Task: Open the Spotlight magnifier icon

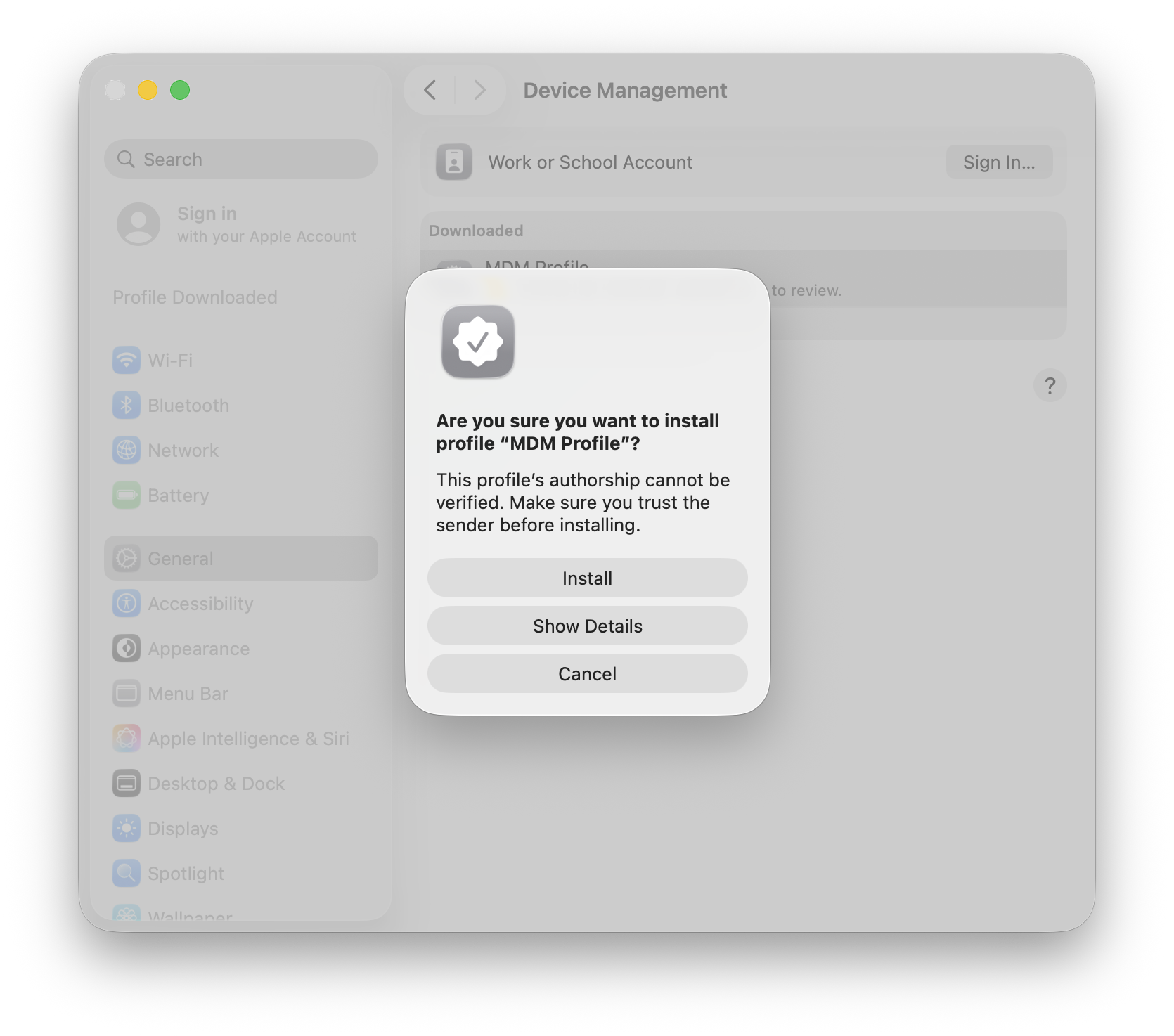Action: tap(127, 873)
